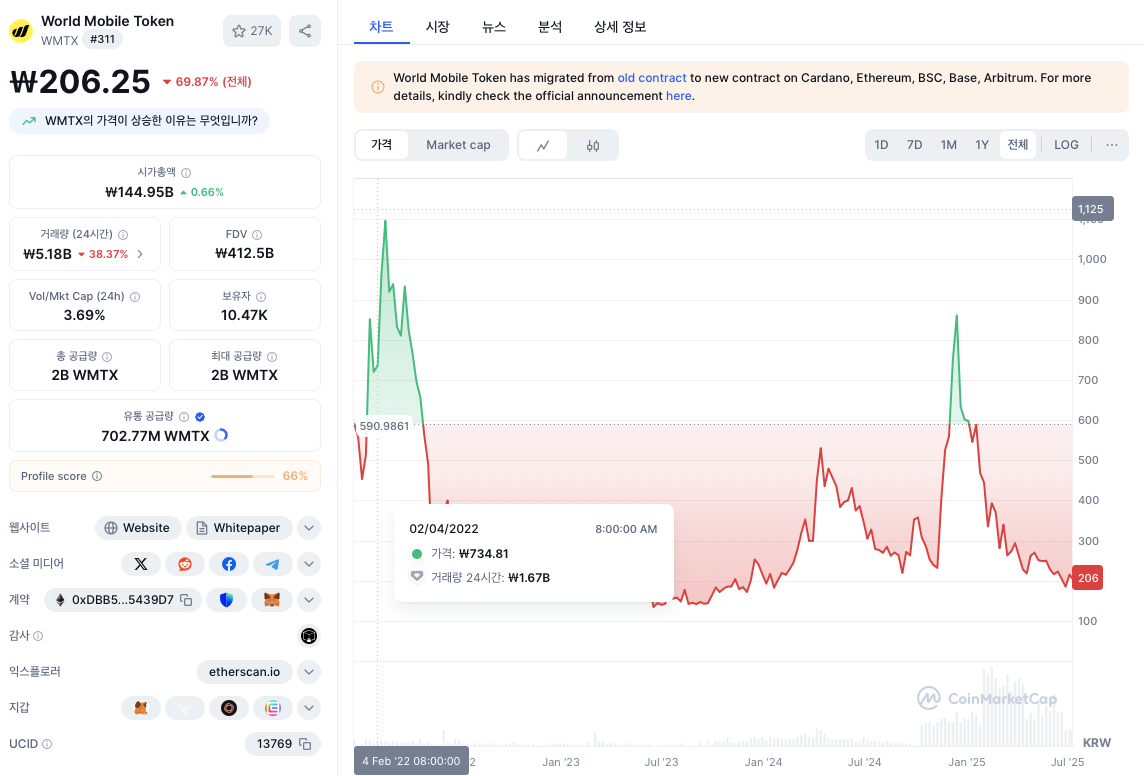
Task: Switch chart to candlestick view
Action: tap(593, 145)
